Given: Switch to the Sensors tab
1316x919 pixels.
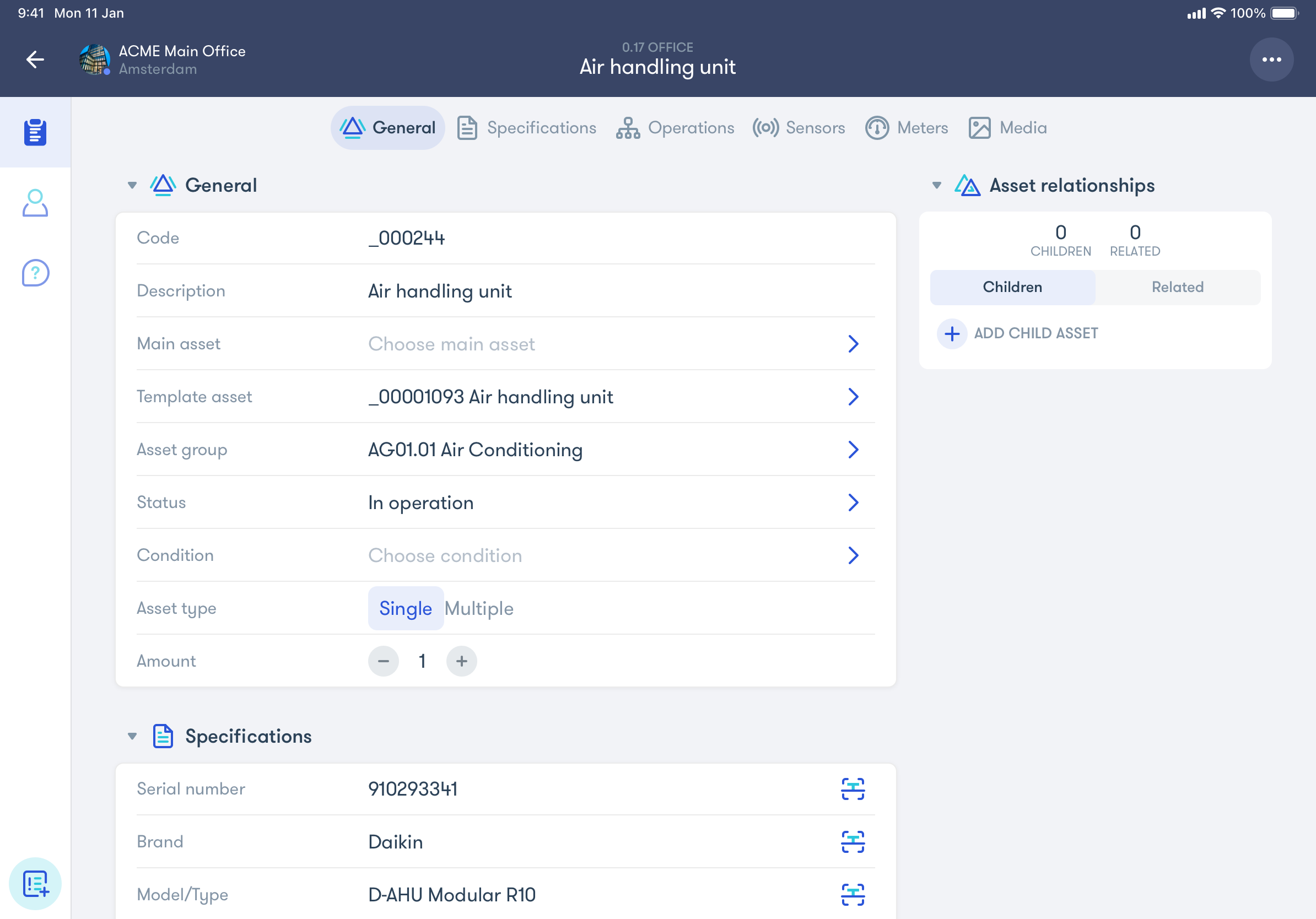Looking at the screenshot, I should [x=799, y=128].
